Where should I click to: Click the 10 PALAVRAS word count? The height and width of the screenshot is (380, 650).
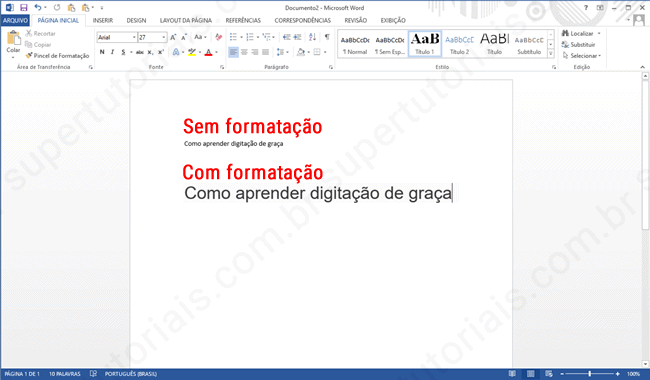65,374
